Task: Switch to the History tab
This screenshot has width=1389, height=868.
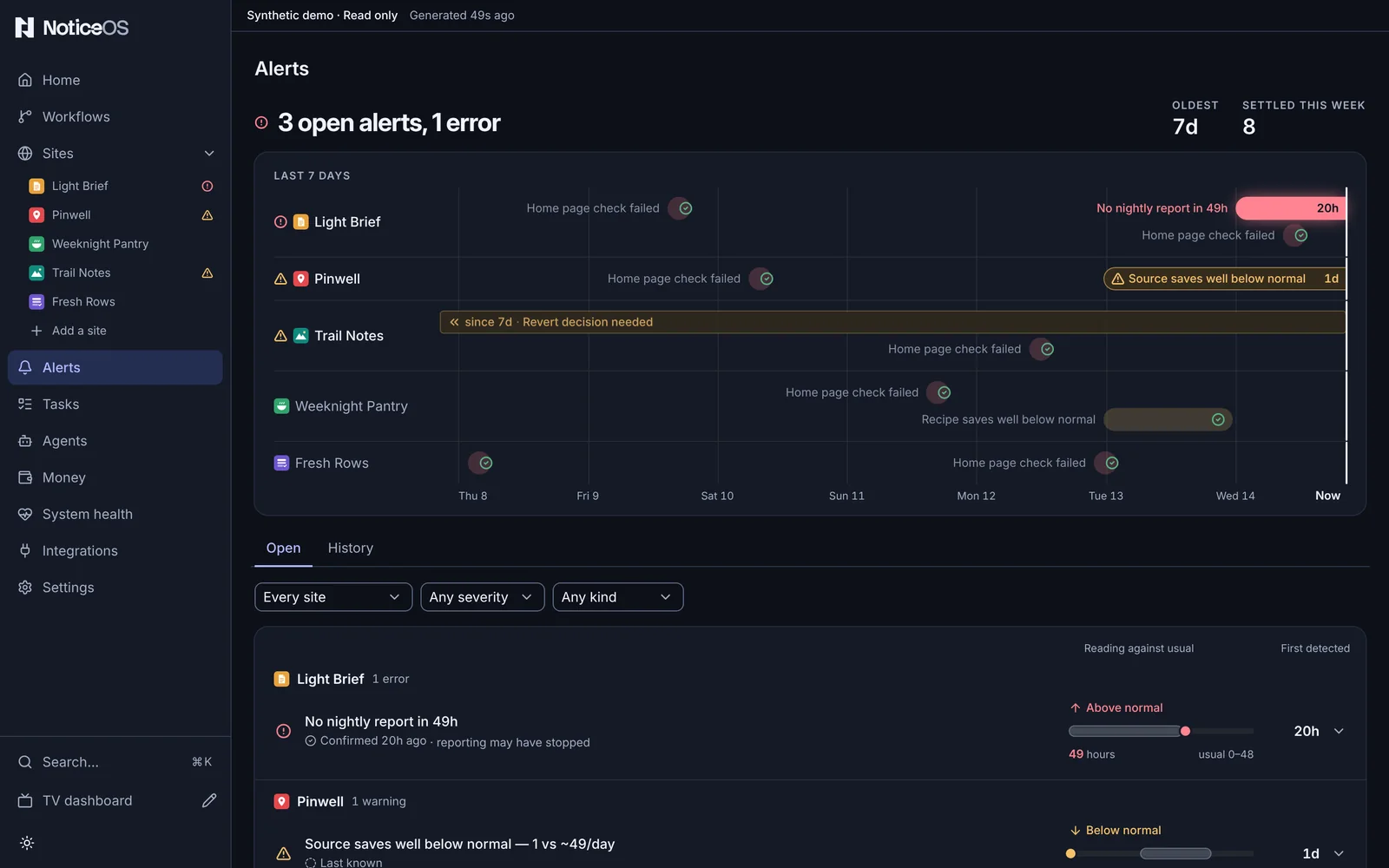Action: click(x=351, y=548)
